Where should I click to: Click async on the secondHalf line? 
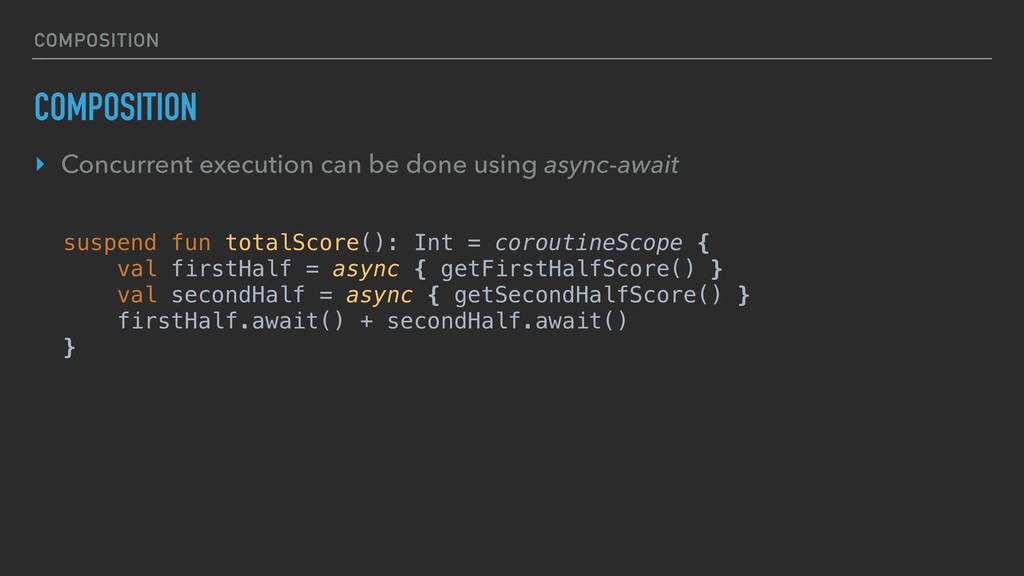click(379, 295)
